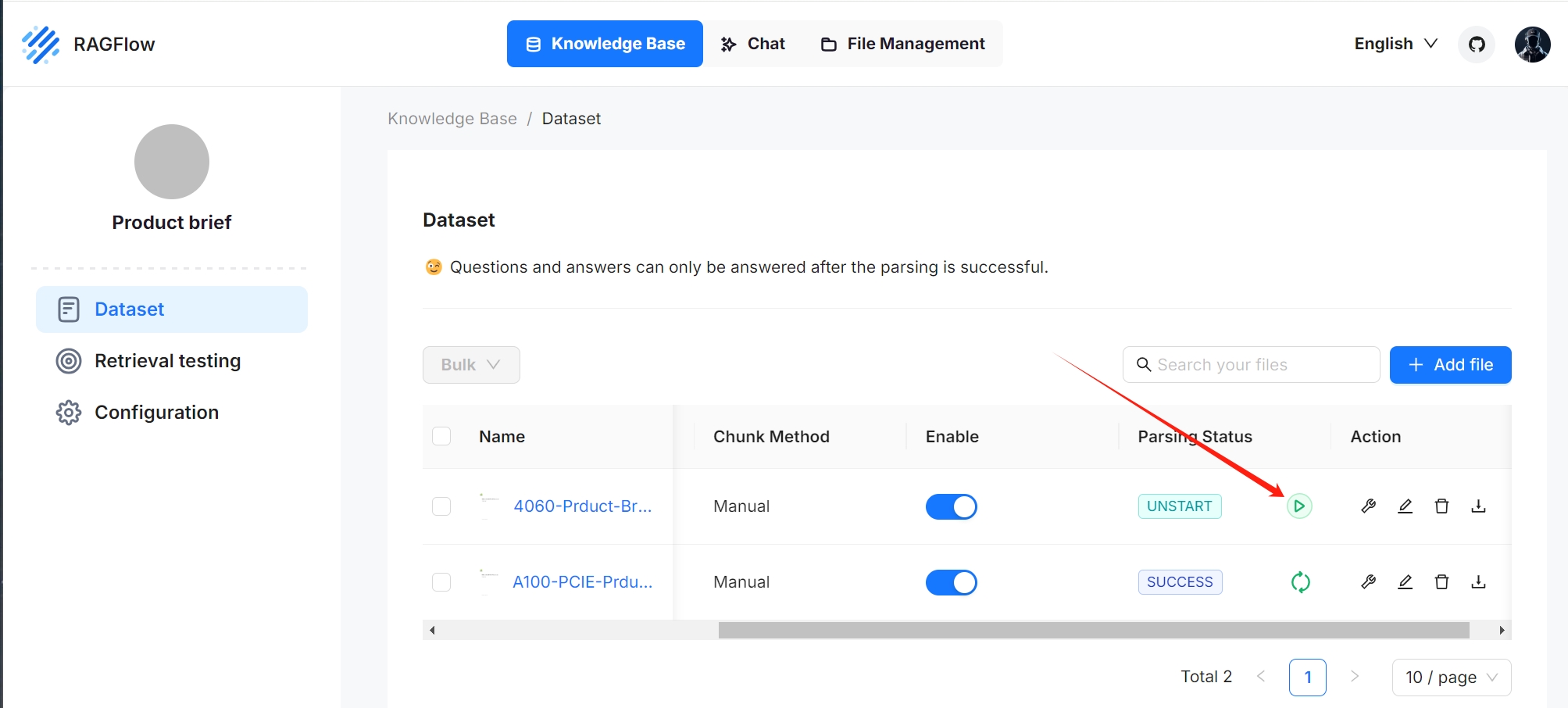This screenshot has height=708, width=1568.
Task: Click the UNSTART status tag
Action: (1180, 506)
